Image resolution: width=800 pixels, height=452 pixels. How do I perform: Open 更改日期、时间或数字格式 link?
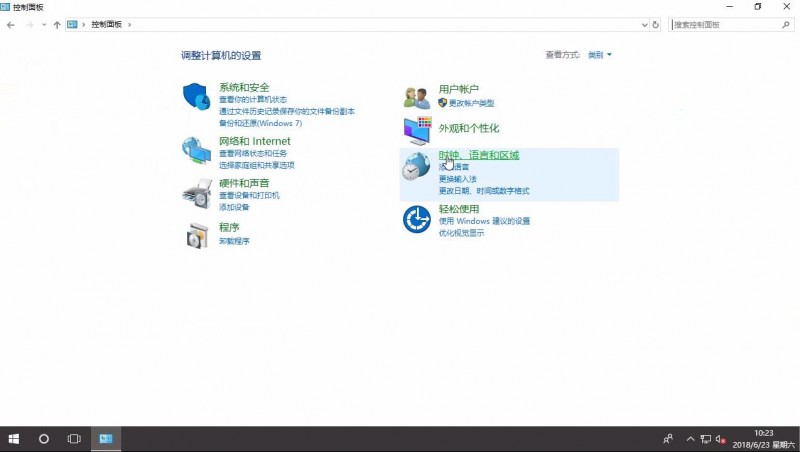[x=484, y=191]
